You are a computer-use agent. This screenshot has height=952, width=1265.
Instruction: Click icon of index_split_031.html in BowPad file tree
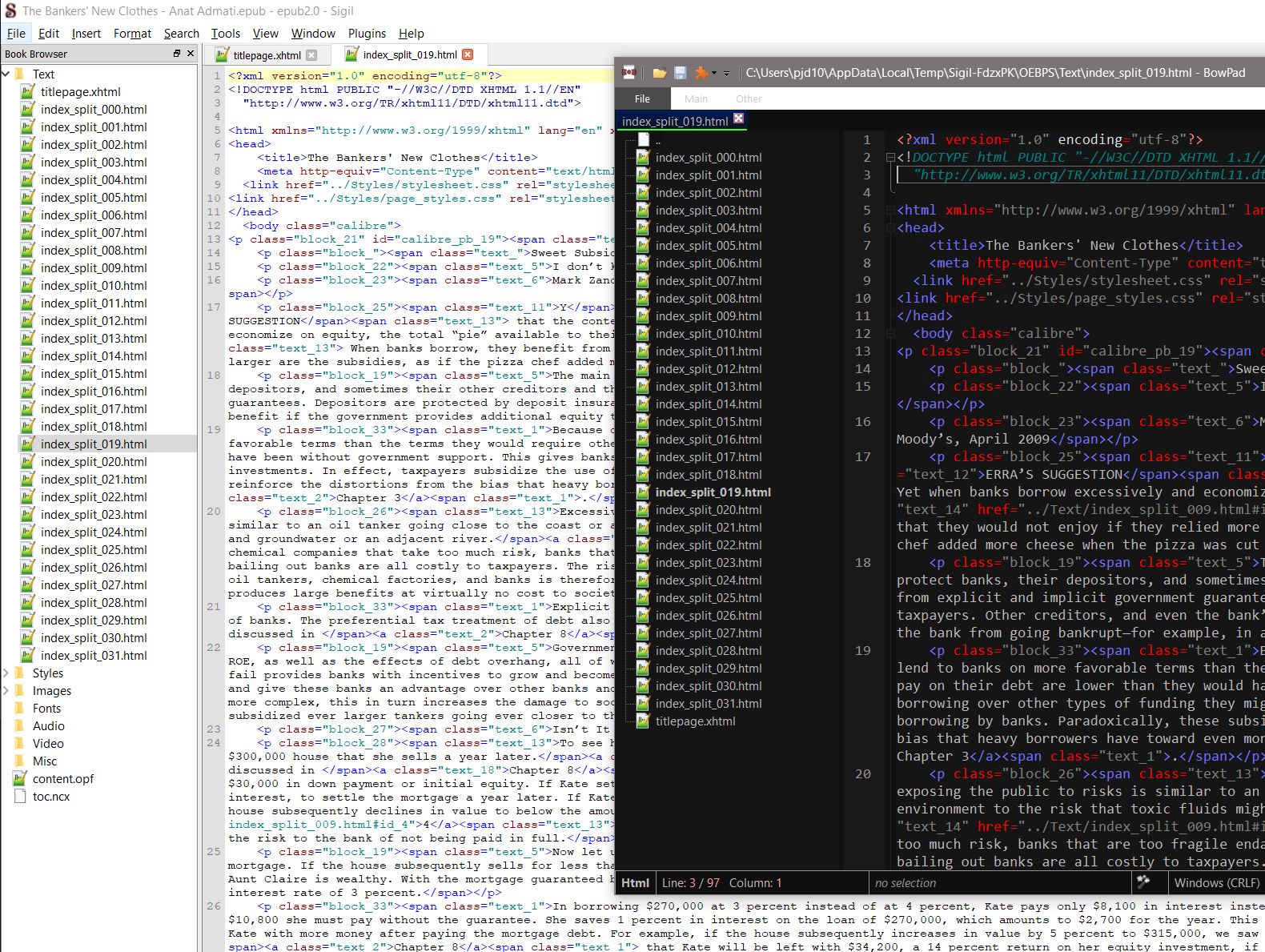pos(643,703)
